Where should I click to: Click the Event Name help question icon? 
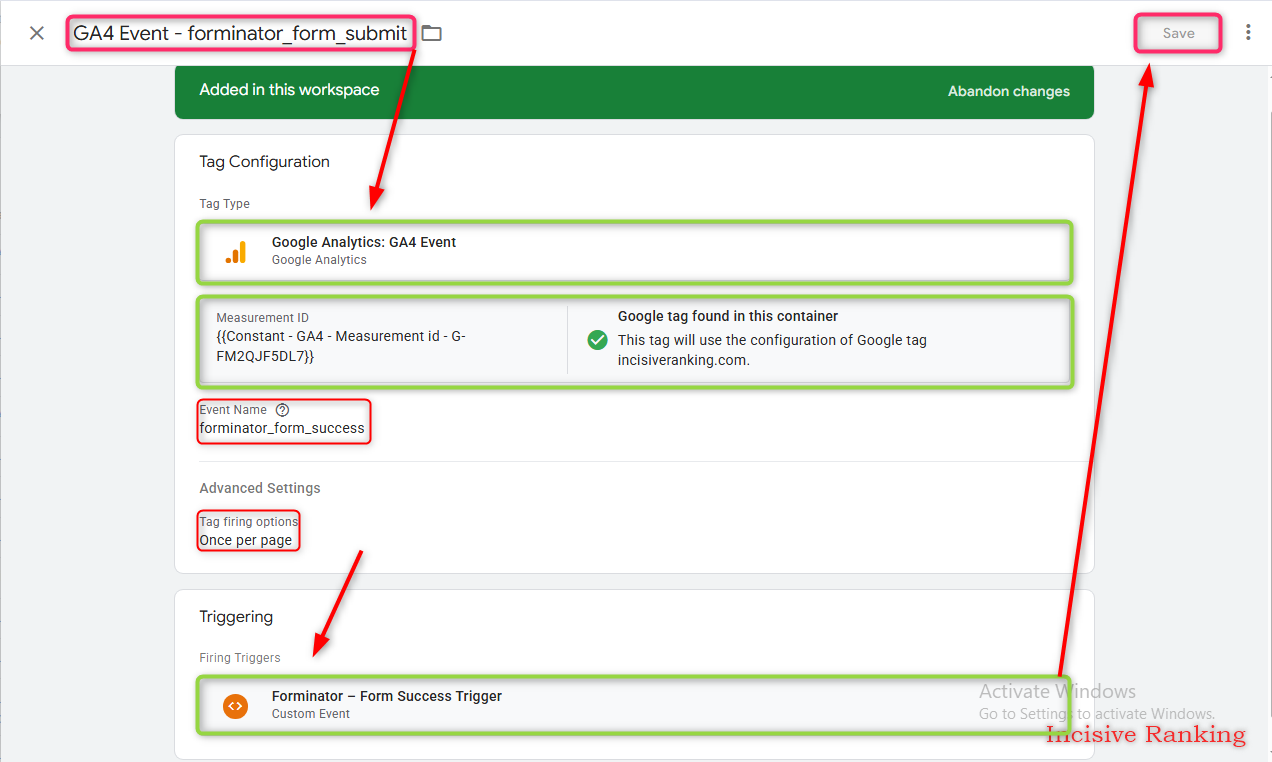[x=282, y=410]
